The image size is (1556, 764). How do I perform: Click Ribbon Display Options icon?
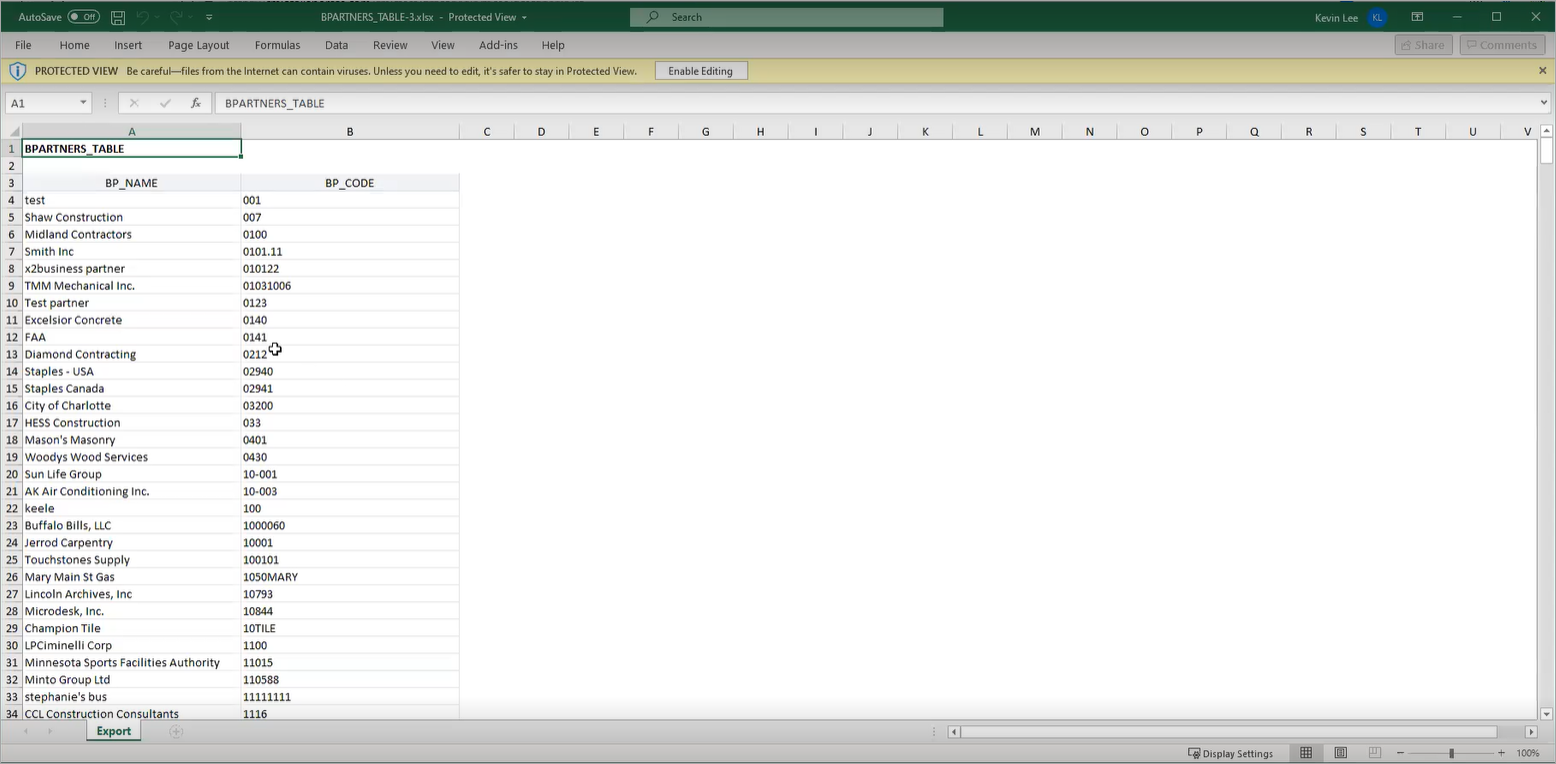point(1417,17)
